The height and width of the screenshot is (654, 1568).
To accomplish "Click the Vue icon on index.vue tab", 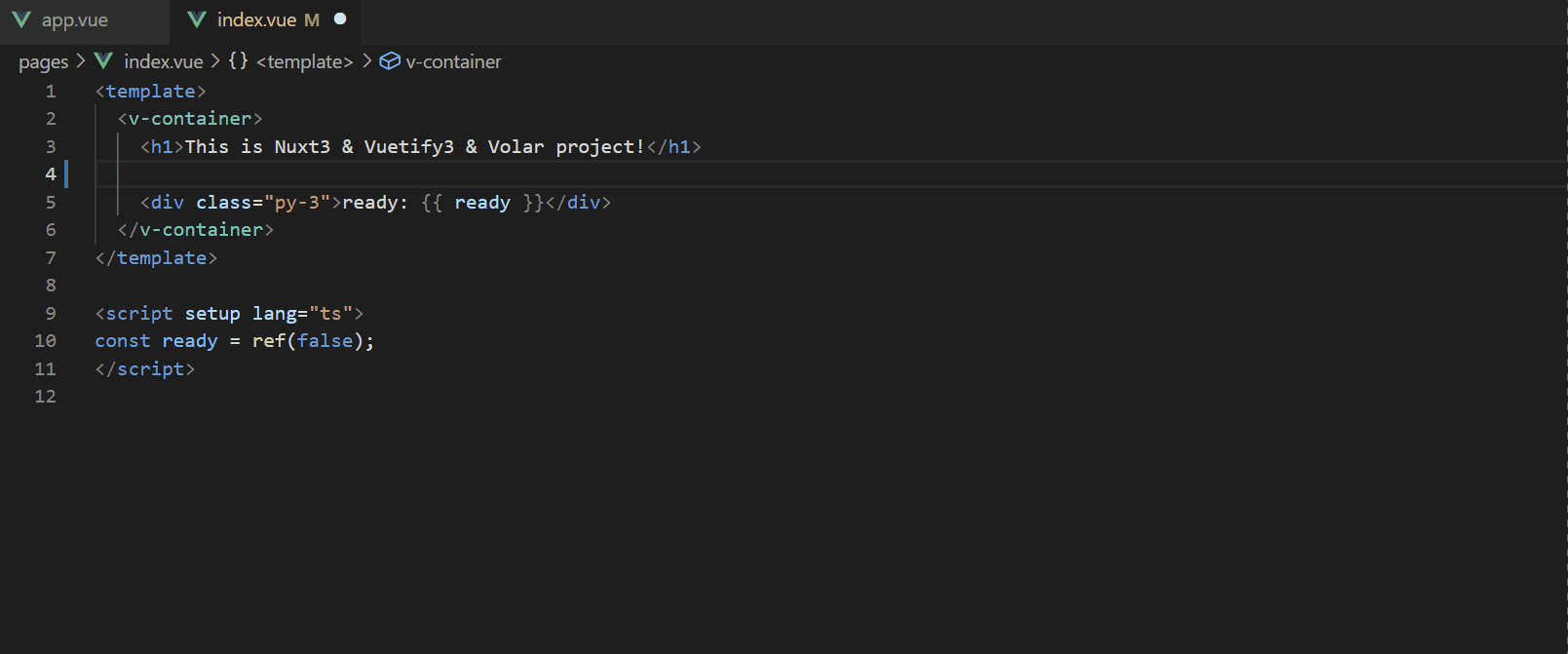I will [x=196, y=19].
